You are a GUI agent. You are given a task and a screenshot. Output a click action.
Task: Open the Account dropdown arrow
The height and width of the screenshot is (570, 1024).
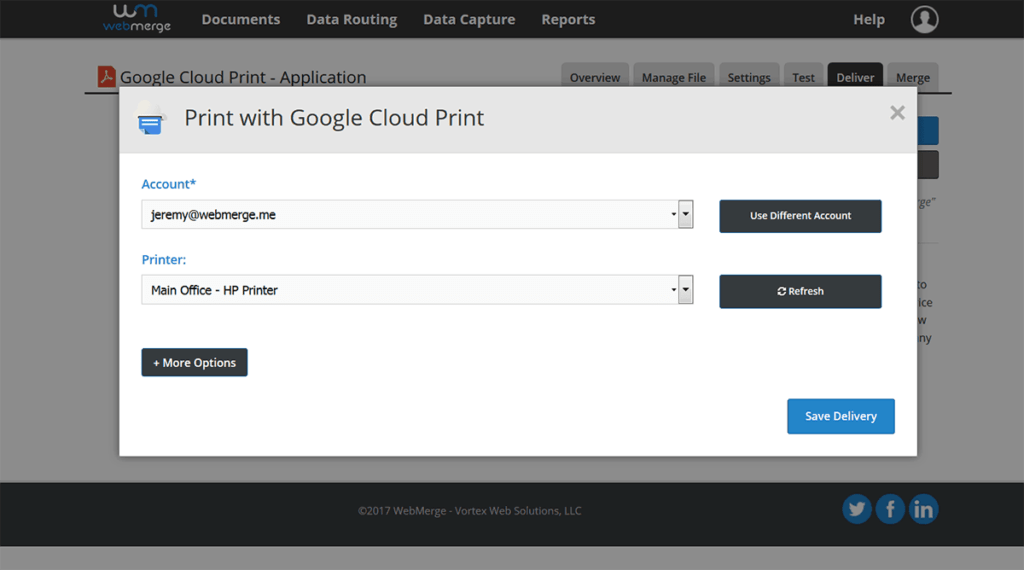pyautogui.click(x=685, y=214)
